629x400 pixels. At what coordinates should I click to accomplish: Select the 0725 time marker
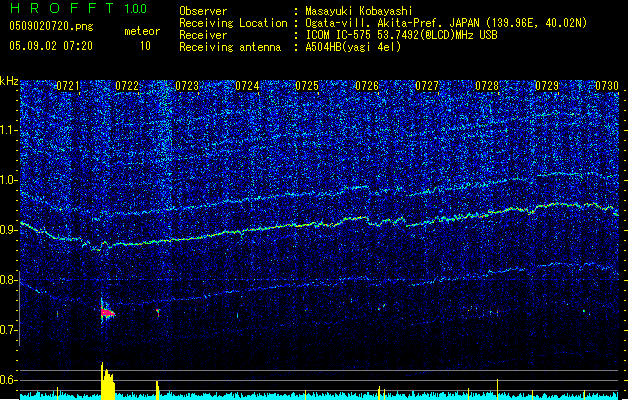[x=307, y=87]
